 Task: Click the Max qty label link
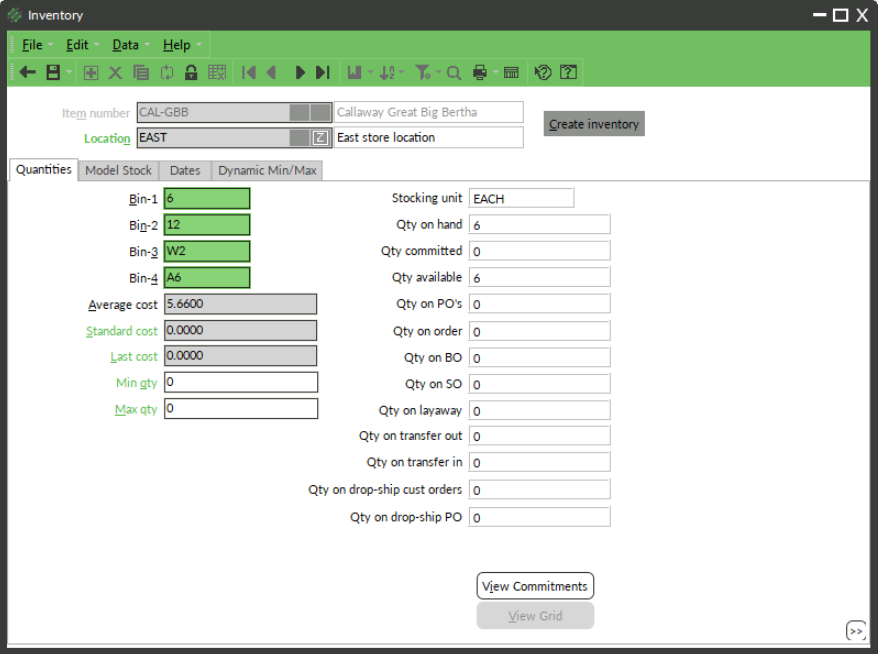[136, 409]
